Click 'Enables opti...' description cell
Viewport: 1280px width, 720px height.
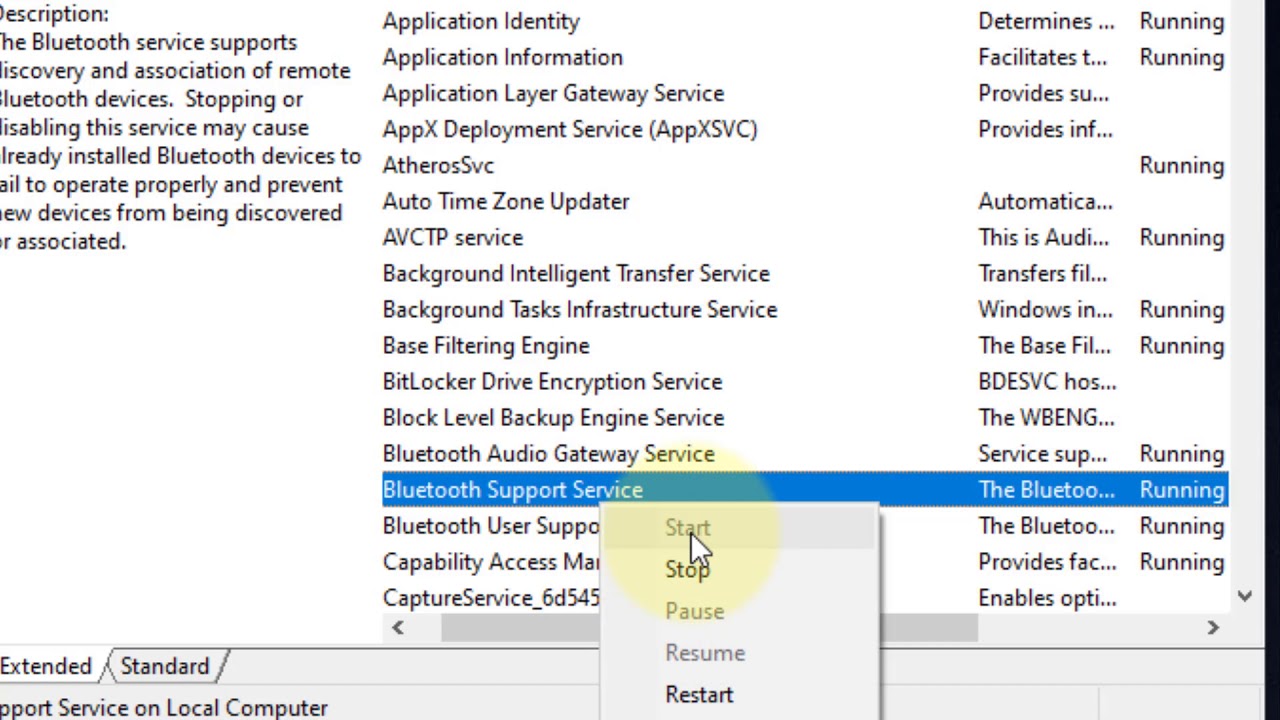click(1047, 597)
